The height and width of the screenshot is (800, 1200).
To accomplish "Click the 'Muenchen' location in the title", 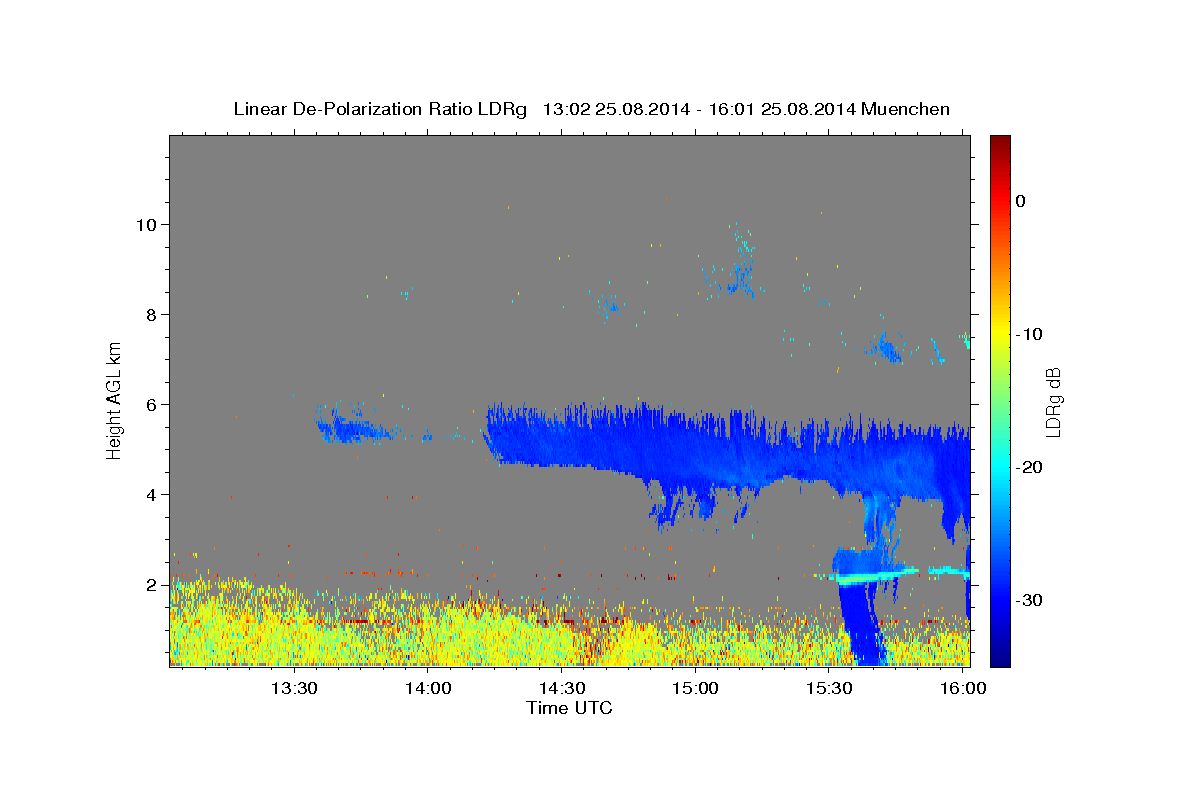I will pos(906,109).
